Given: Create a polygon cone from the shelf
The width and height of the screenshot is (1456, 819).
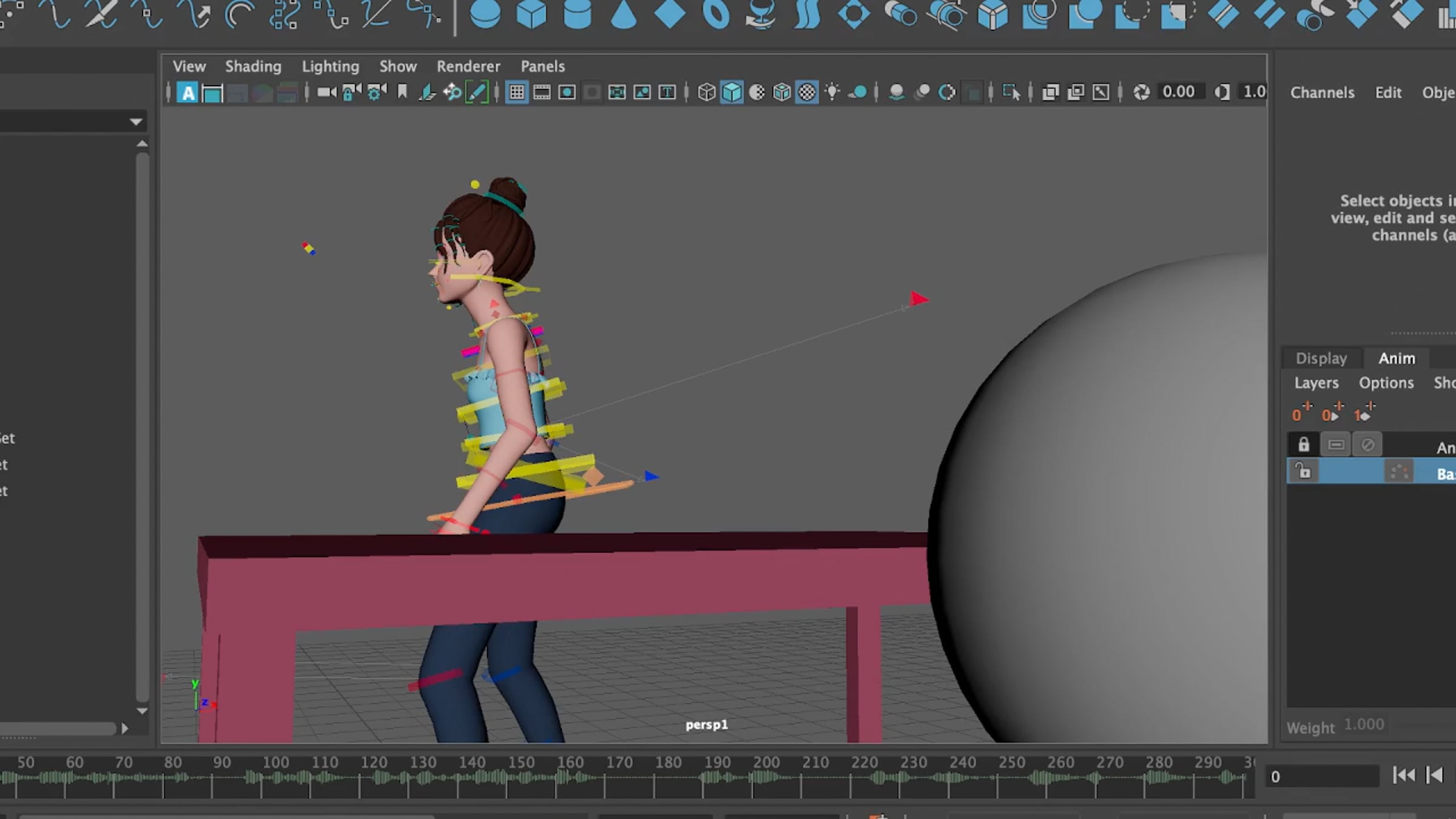Looking at the screenshot, I should point(623,15).
